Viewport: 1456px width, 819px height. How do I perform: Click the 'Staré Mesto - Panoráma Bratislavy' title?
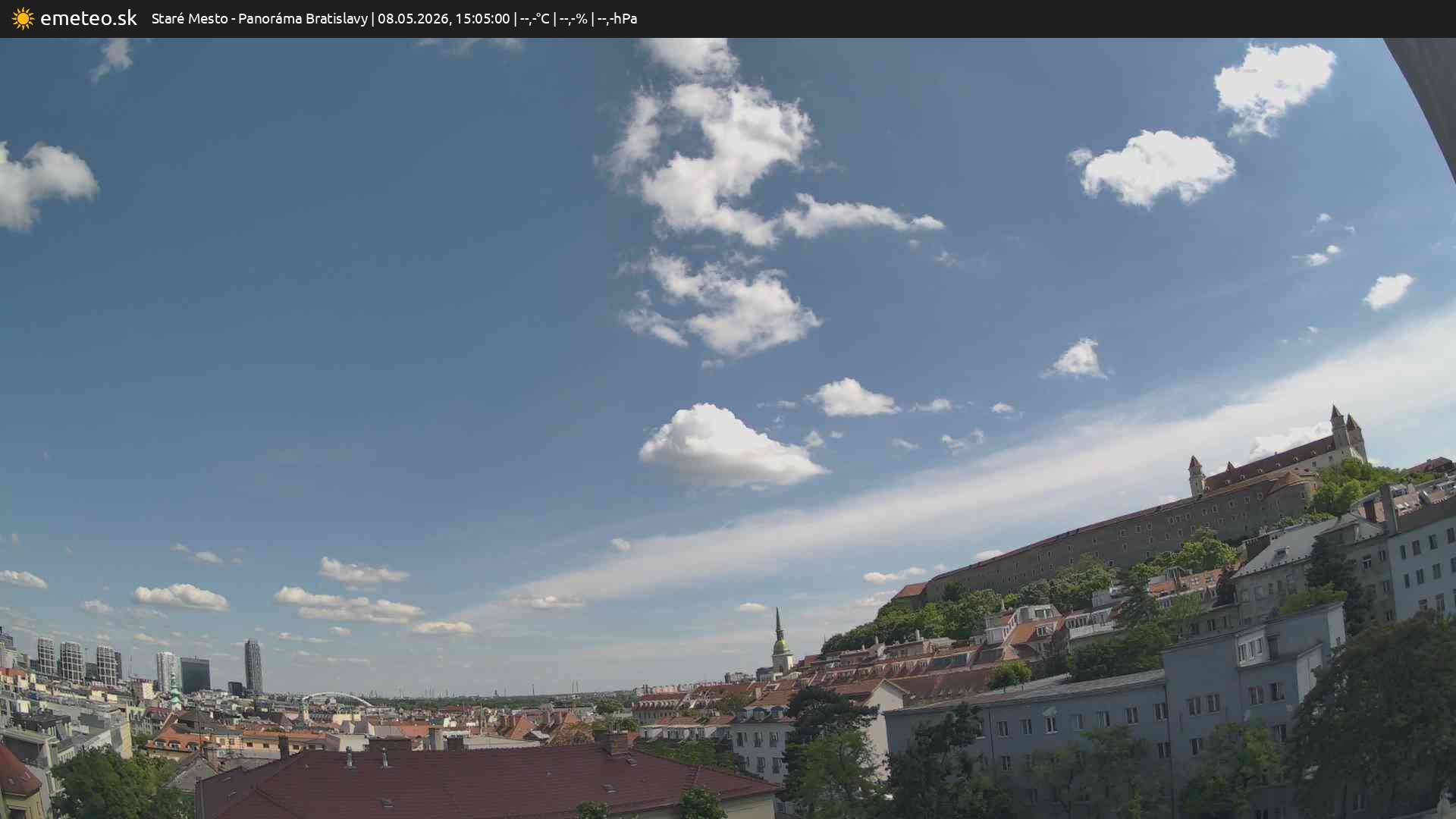(259, 18)
